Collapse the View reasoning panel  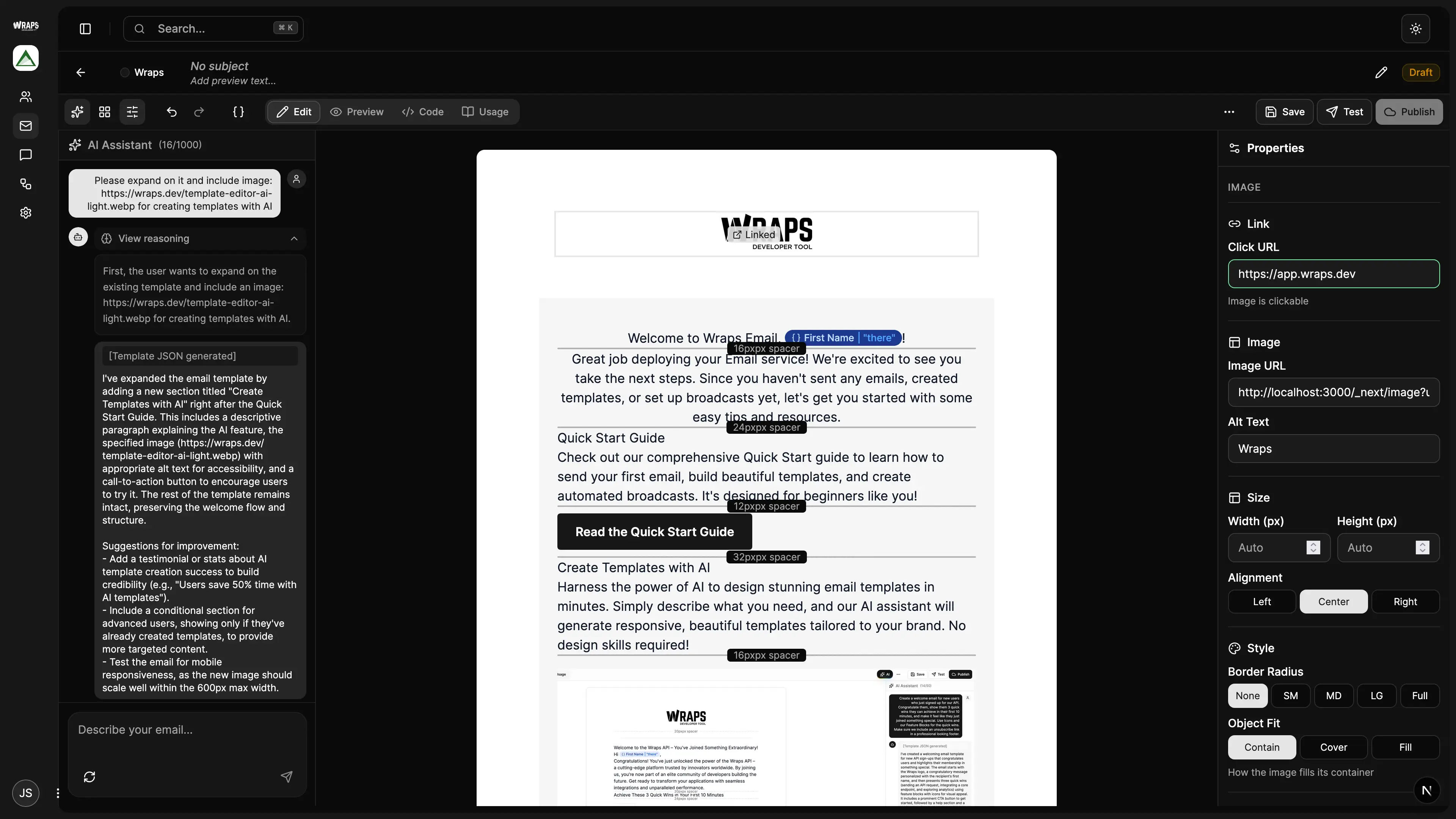coord(293,238)
